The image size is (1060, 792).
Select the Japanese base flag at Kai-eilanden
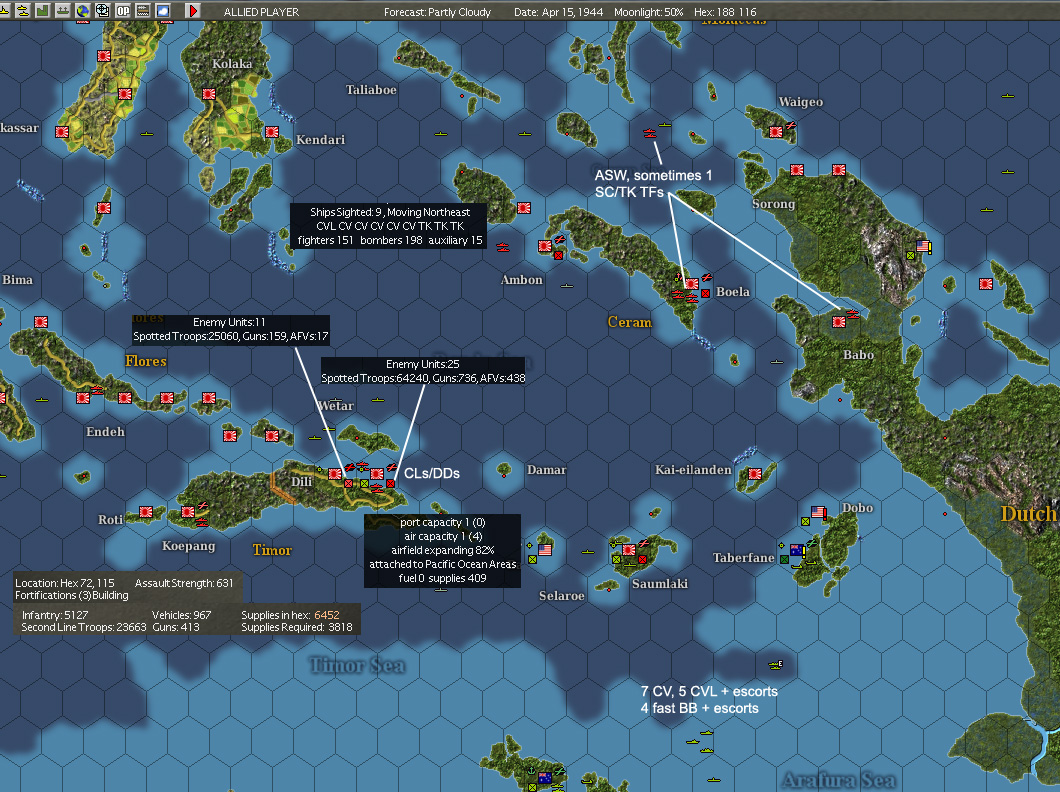click(755, 474)
